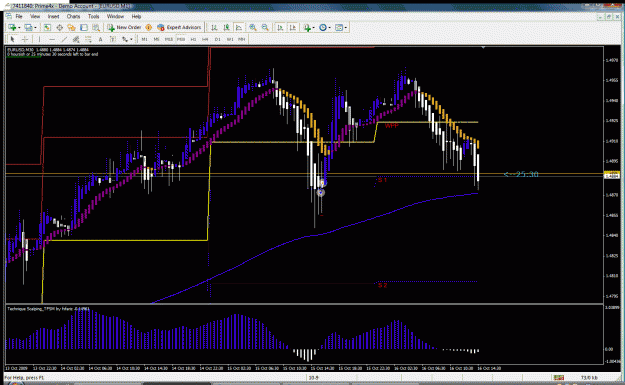
Task: Expand the templates dropdown arrow
Action: [x=346, y=28]
